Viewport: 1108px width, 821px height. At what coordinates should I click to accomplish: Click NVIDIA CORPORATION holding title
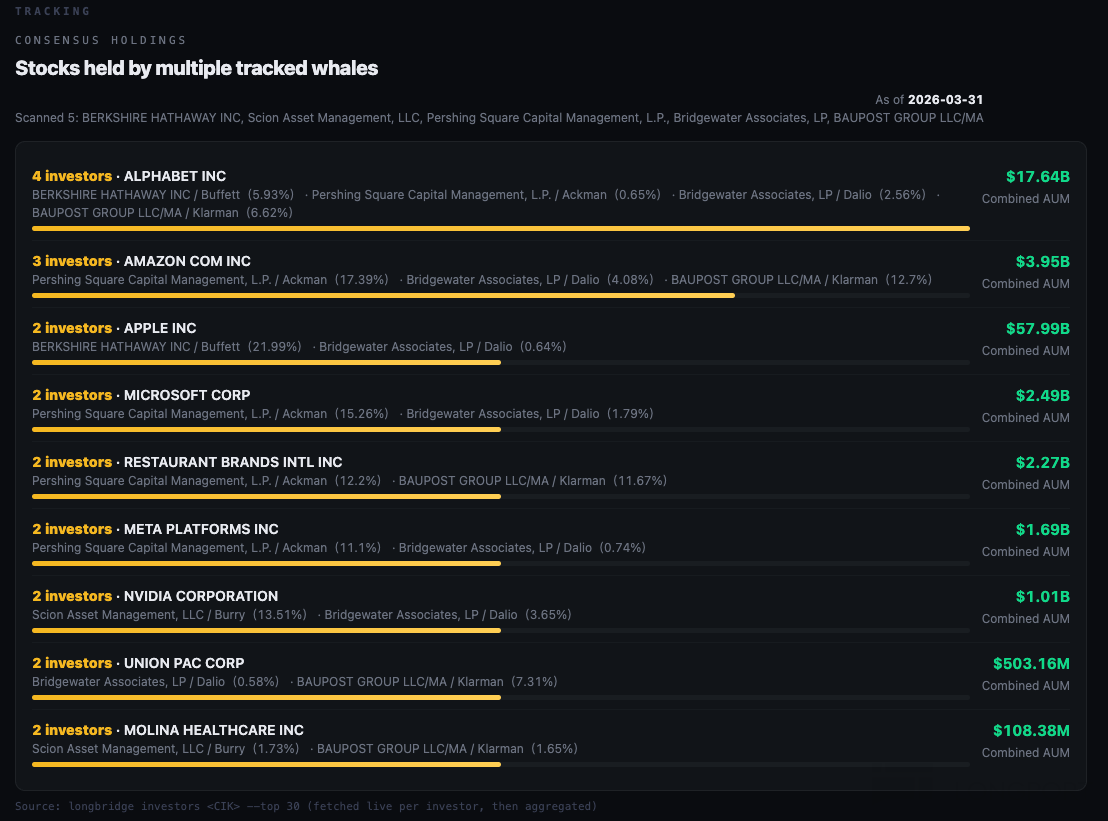tap(201, 596)
